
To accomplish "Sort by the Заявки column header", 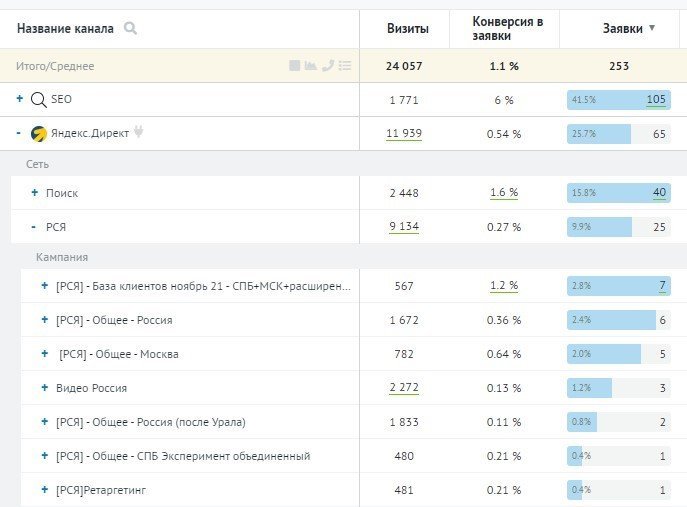I will click(x=623, y=29).
